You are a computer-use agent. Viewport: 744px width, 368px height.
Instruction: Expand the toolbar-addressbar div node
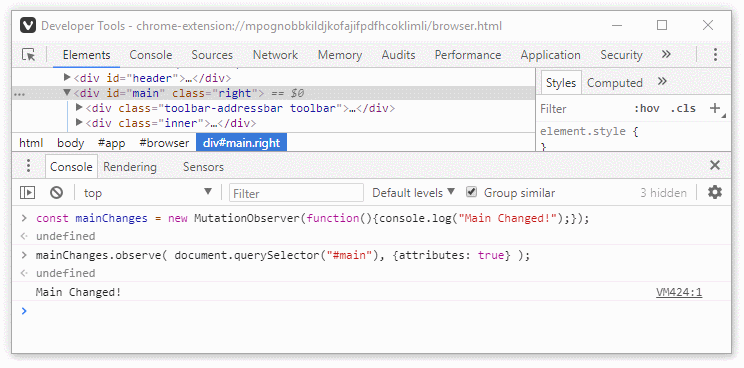coord(79,108)
